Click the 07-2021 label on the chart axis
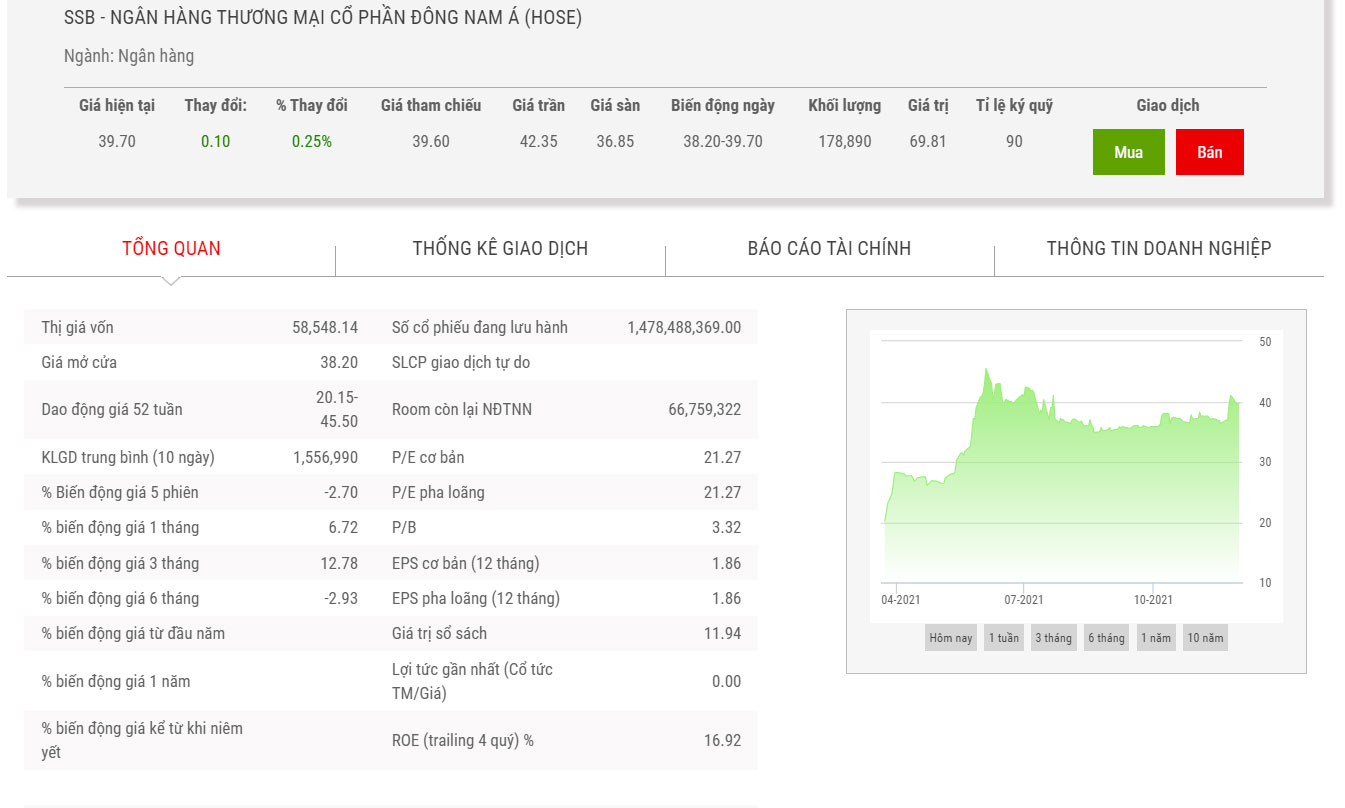 coord(1023,599)
